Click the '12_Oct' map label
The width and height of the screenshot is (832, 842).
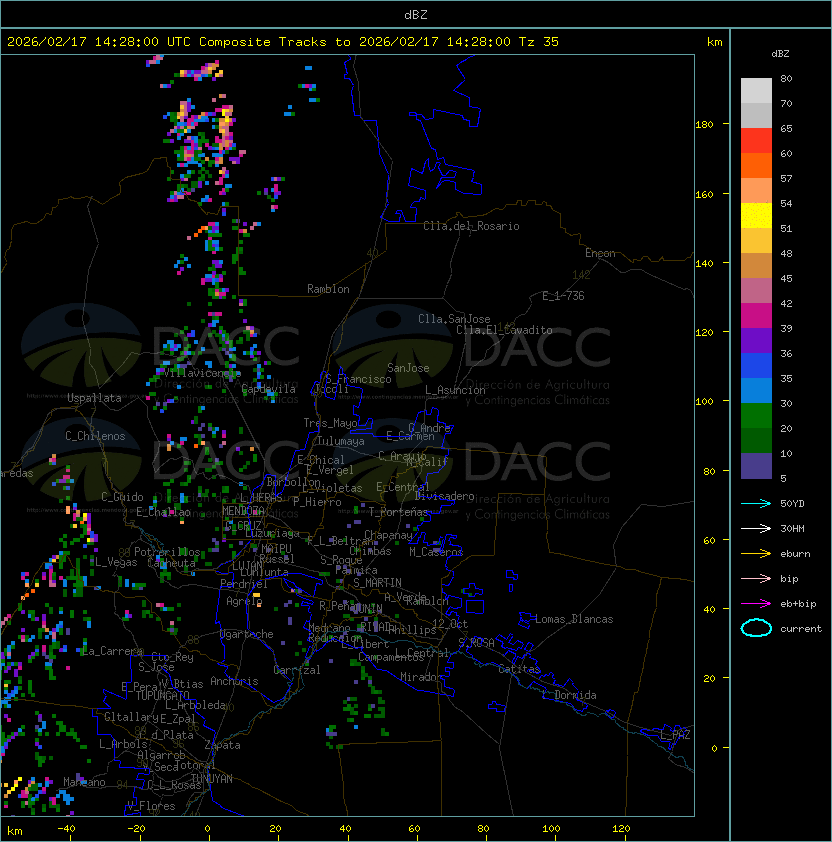coord(450,624)
